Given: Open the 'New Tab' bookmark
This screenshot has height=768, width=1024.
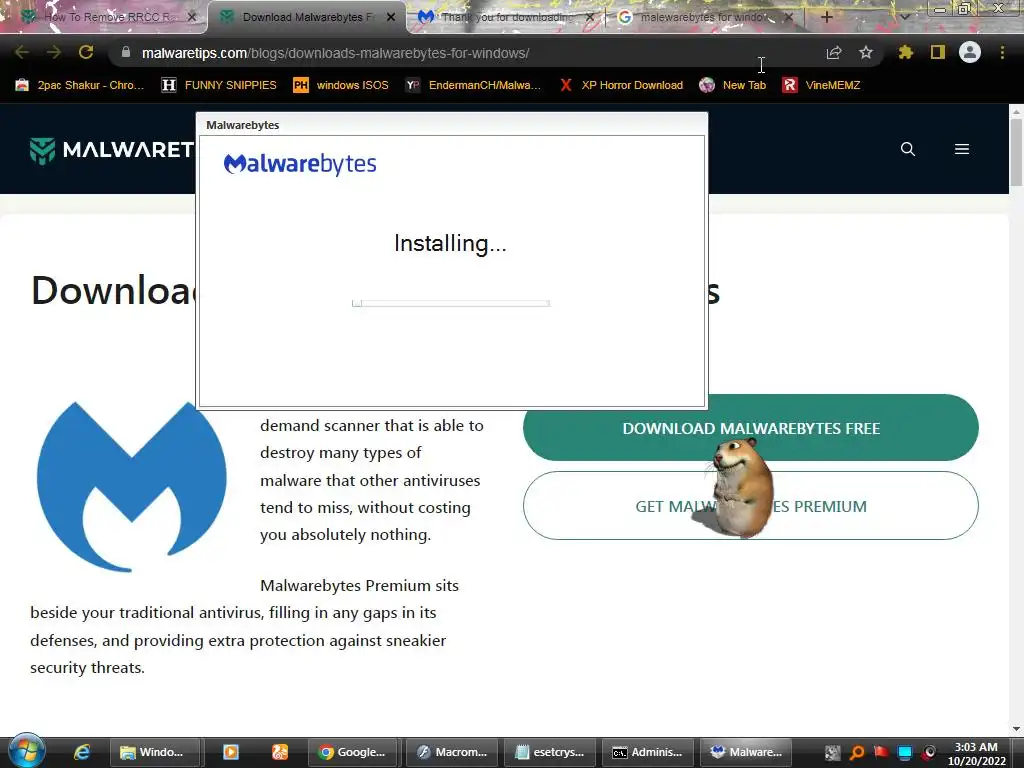Looking at the screenshot, I should [733, 85].
